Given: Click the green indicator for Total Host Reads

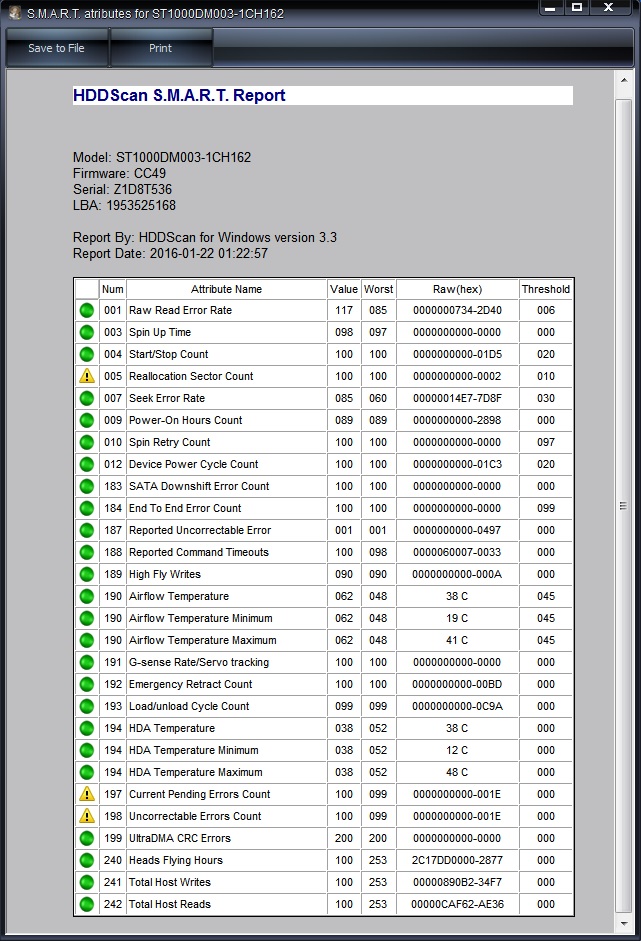Looking at the screenshot, I should coord(87,904).
